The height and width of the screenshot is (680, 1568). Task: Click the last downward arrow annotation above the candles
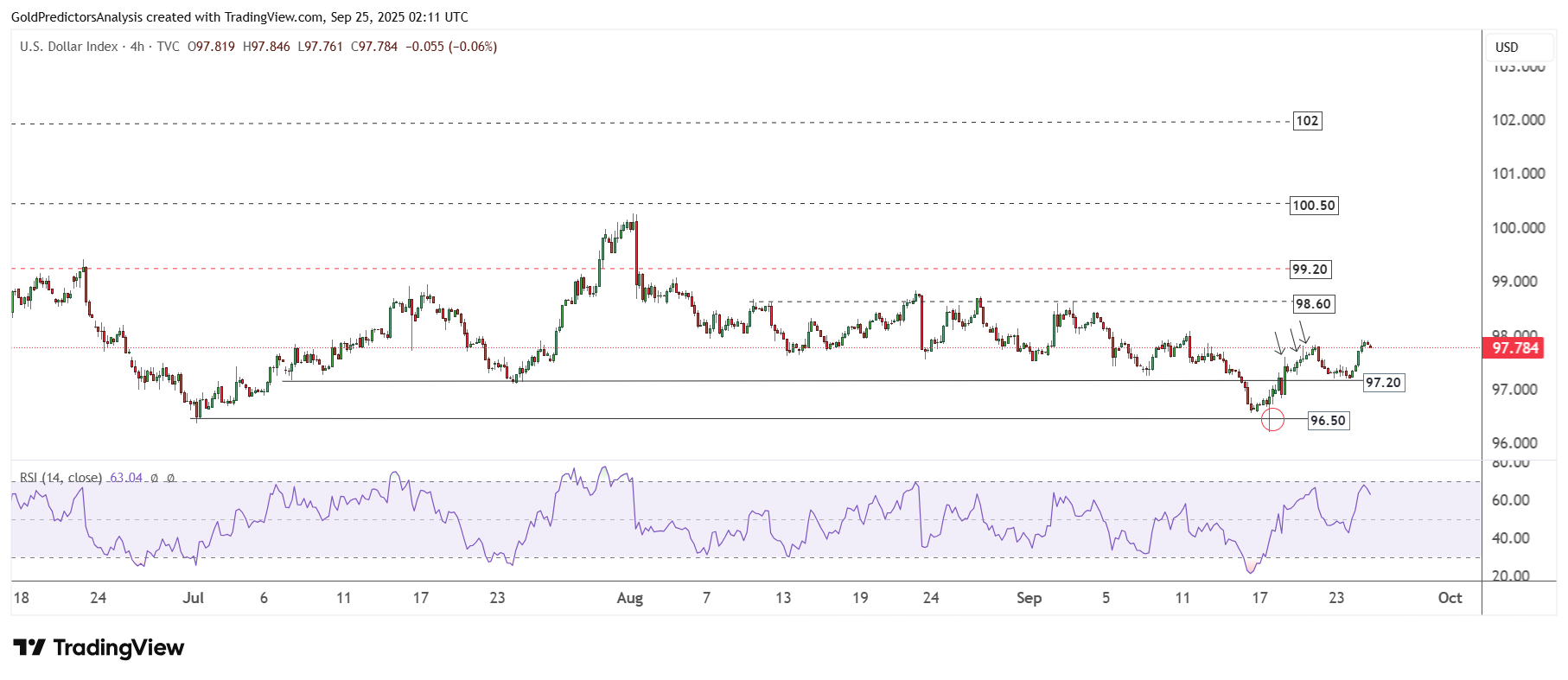(1303, 333)
